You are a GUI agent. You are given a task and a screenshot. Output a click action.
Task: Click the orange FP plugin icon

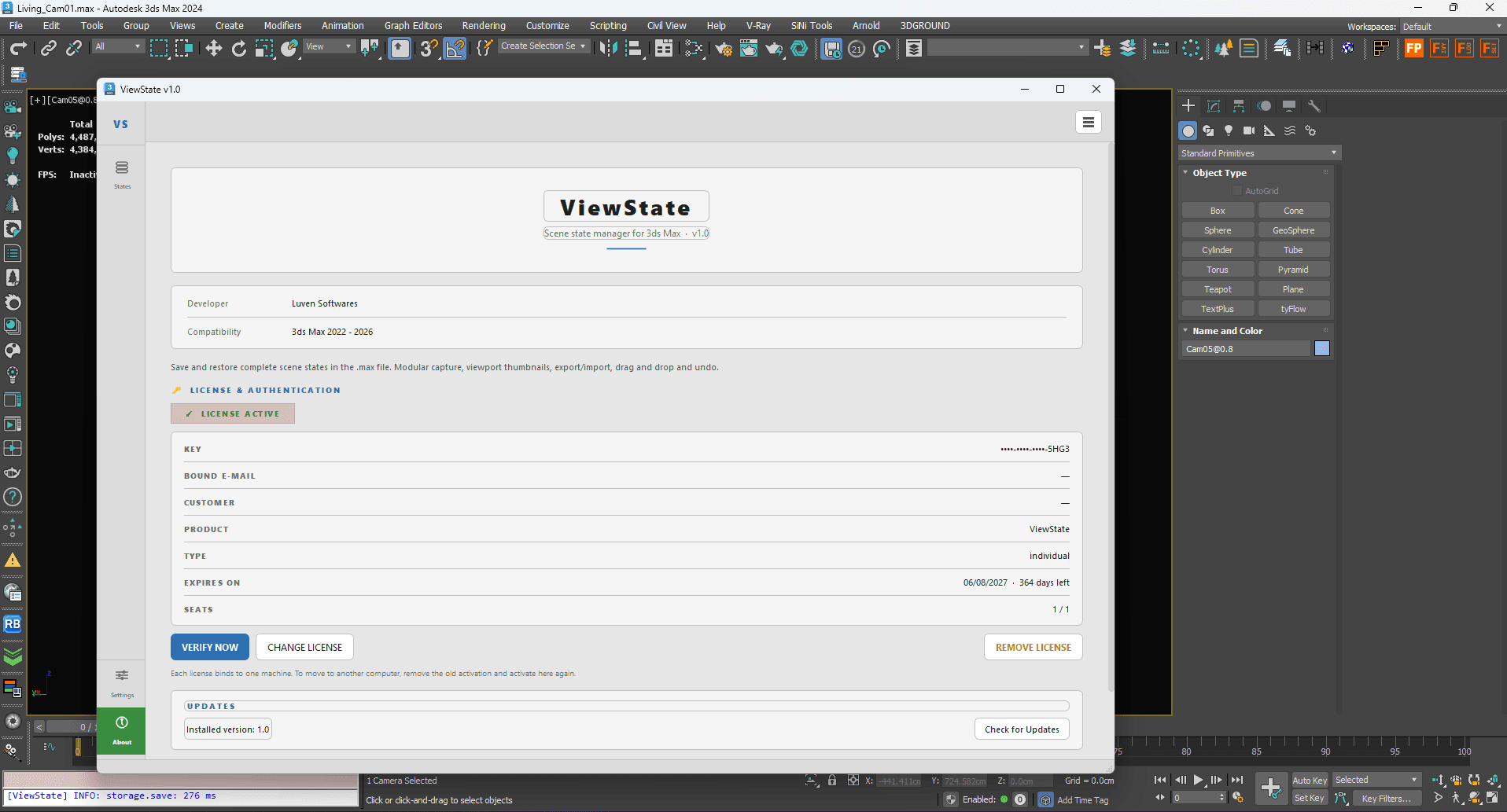pos(1413,49)
